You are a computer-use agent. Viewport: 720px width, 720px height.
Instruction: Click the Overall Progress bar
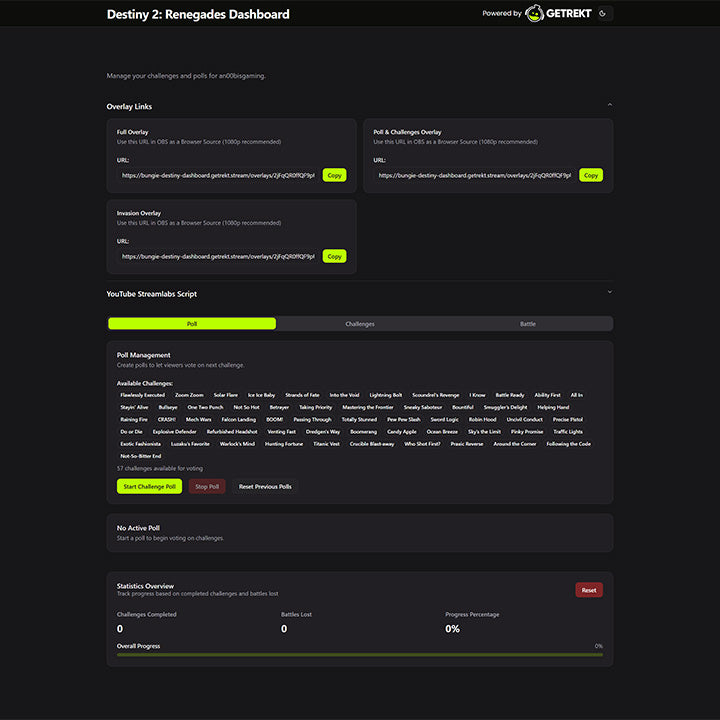pyautogui.click(x=360, y=655)
